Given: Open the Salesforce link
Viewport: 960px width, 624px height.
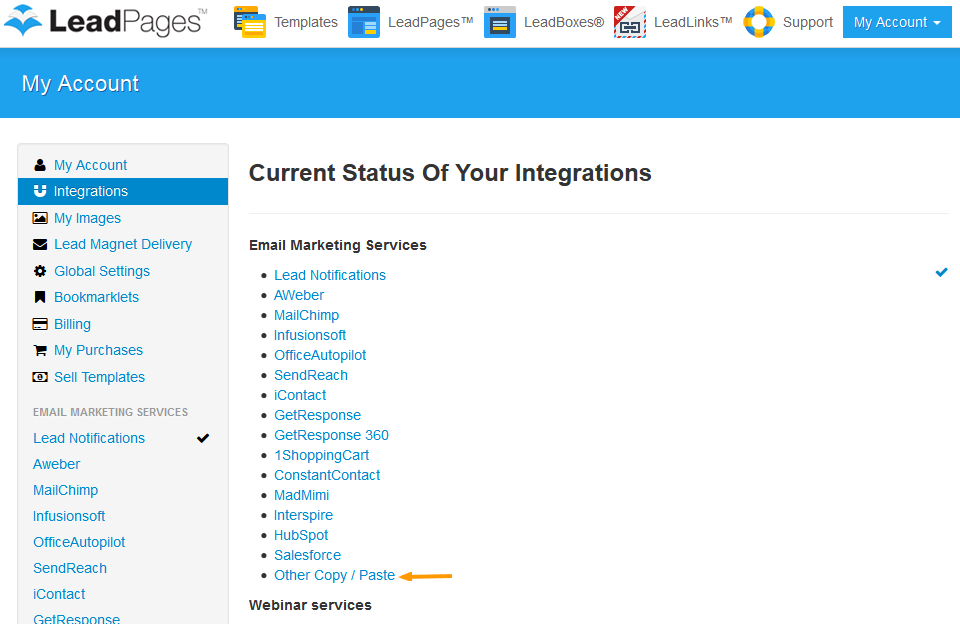Looking at the screenshot, I should click(307, 555).
